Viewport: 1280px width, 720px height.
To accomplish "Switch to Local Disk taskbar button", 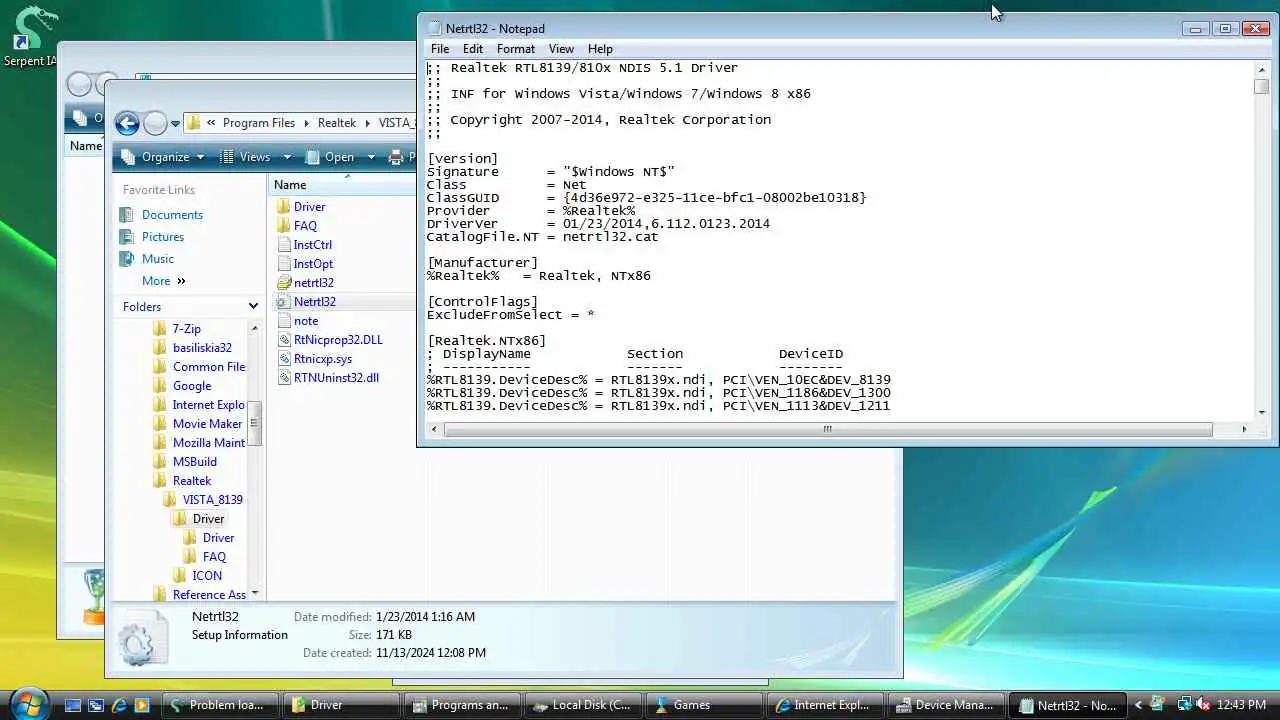I will click(x=583, y=705).
